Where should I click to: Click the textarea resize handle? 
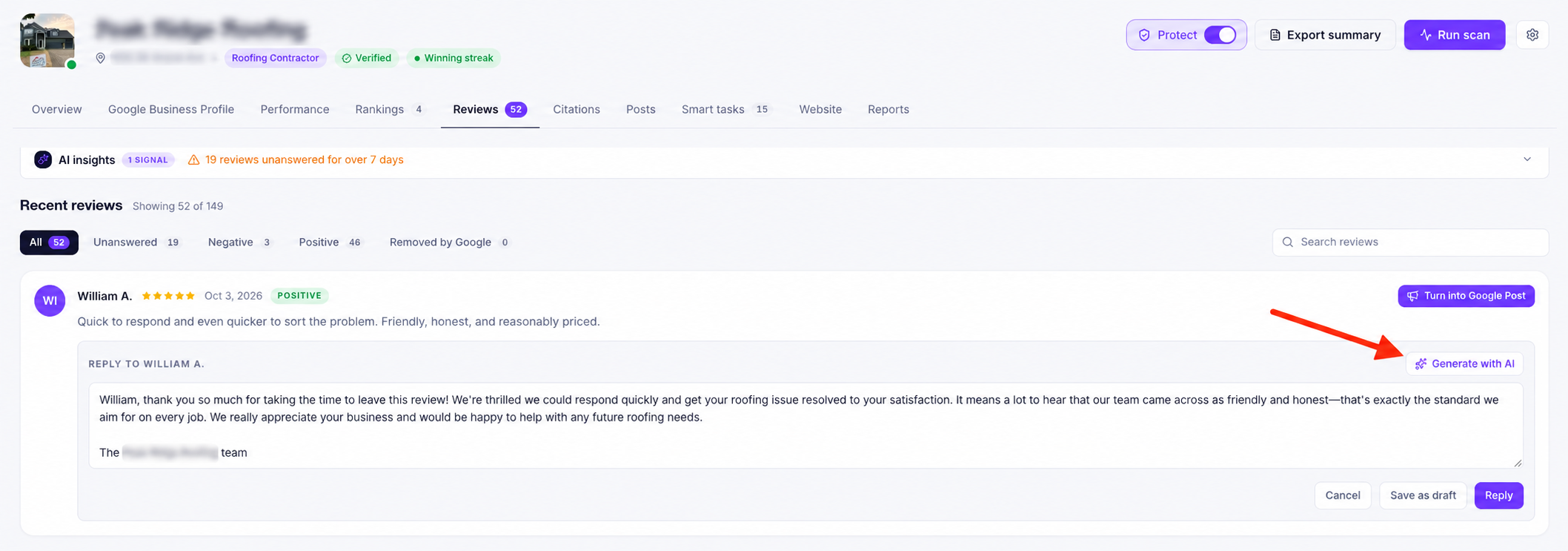point(1518,463)
